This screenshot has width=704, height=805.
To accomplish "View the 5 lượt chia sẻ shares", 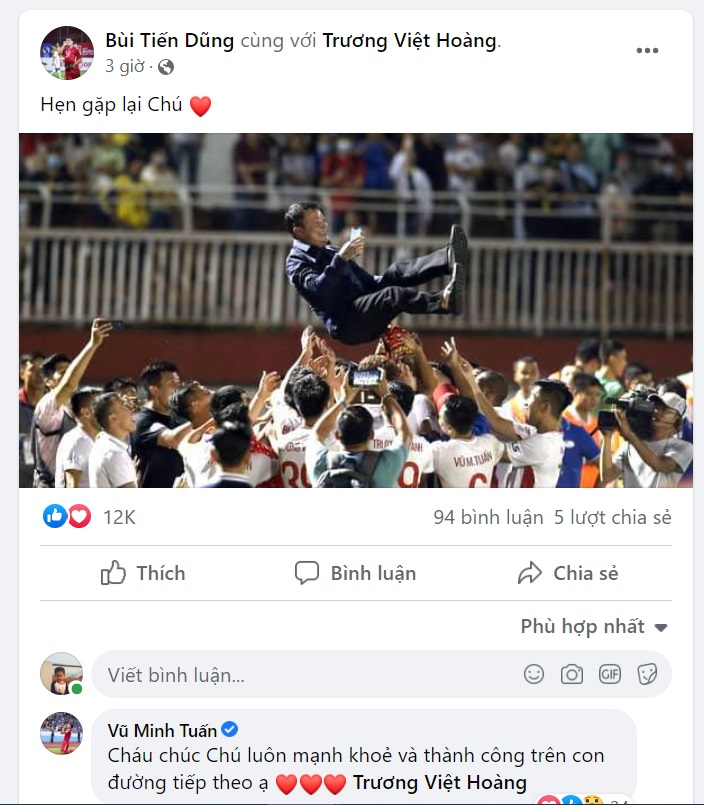I will tap(613, 517).
